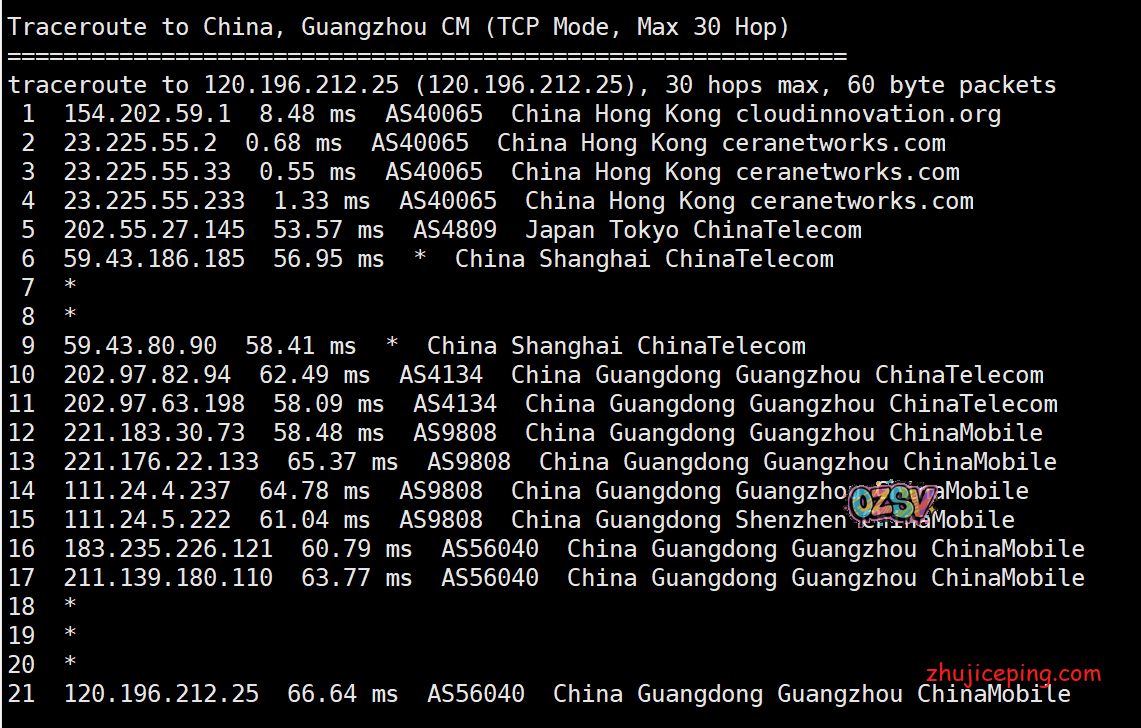Click the IP address 154.202.59.1
Viewport: 1141px width, 728px height.
pos(147,114)
